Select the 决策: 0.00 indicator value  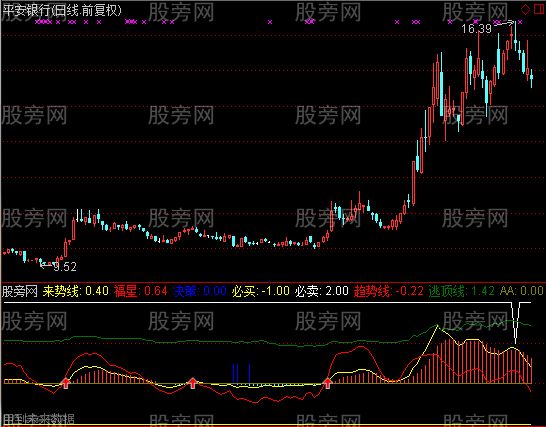click(200, 291)
